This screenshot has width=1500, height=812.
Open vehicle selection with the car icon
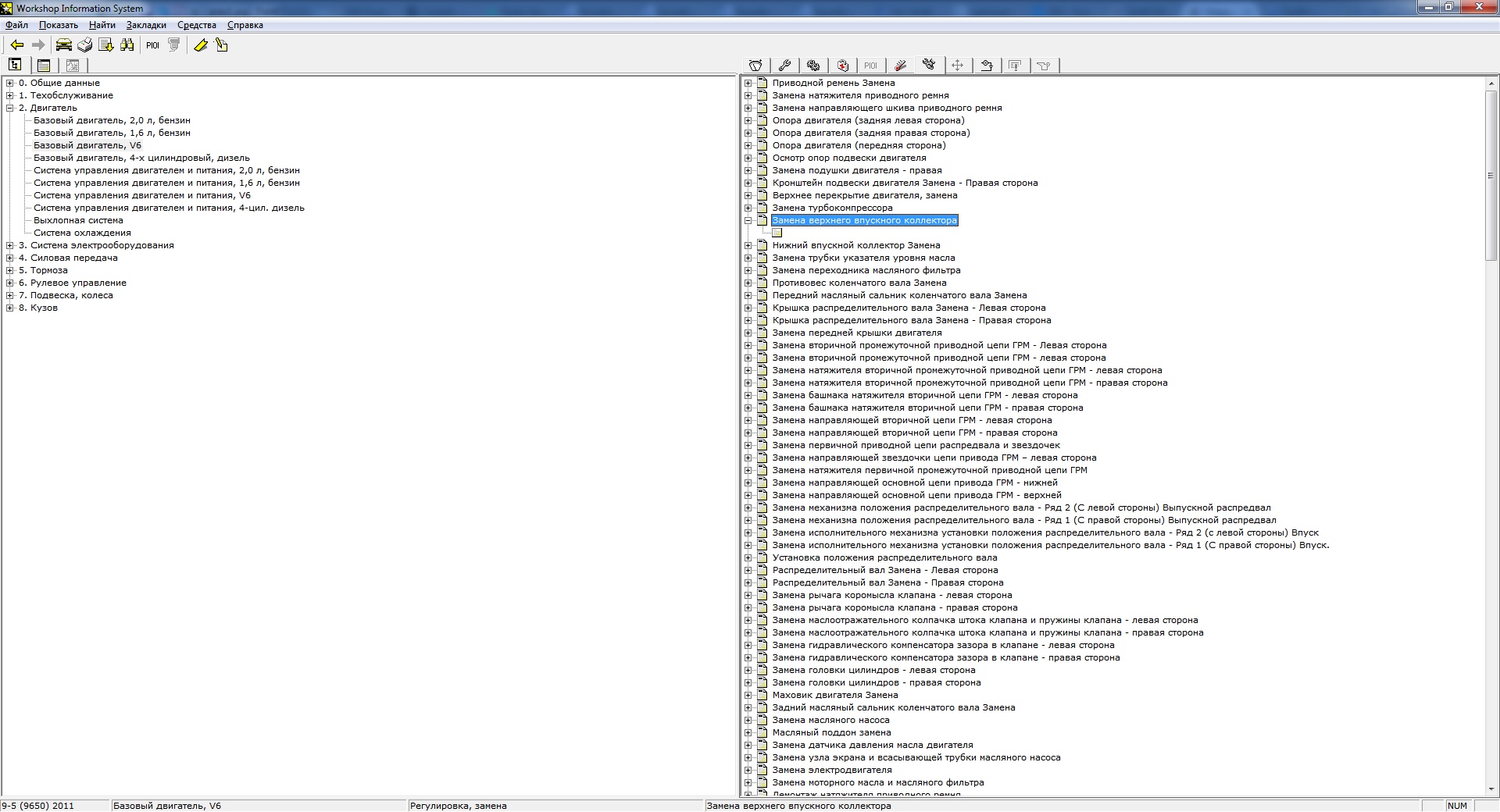pyautogui.click(x=64, y=45)
